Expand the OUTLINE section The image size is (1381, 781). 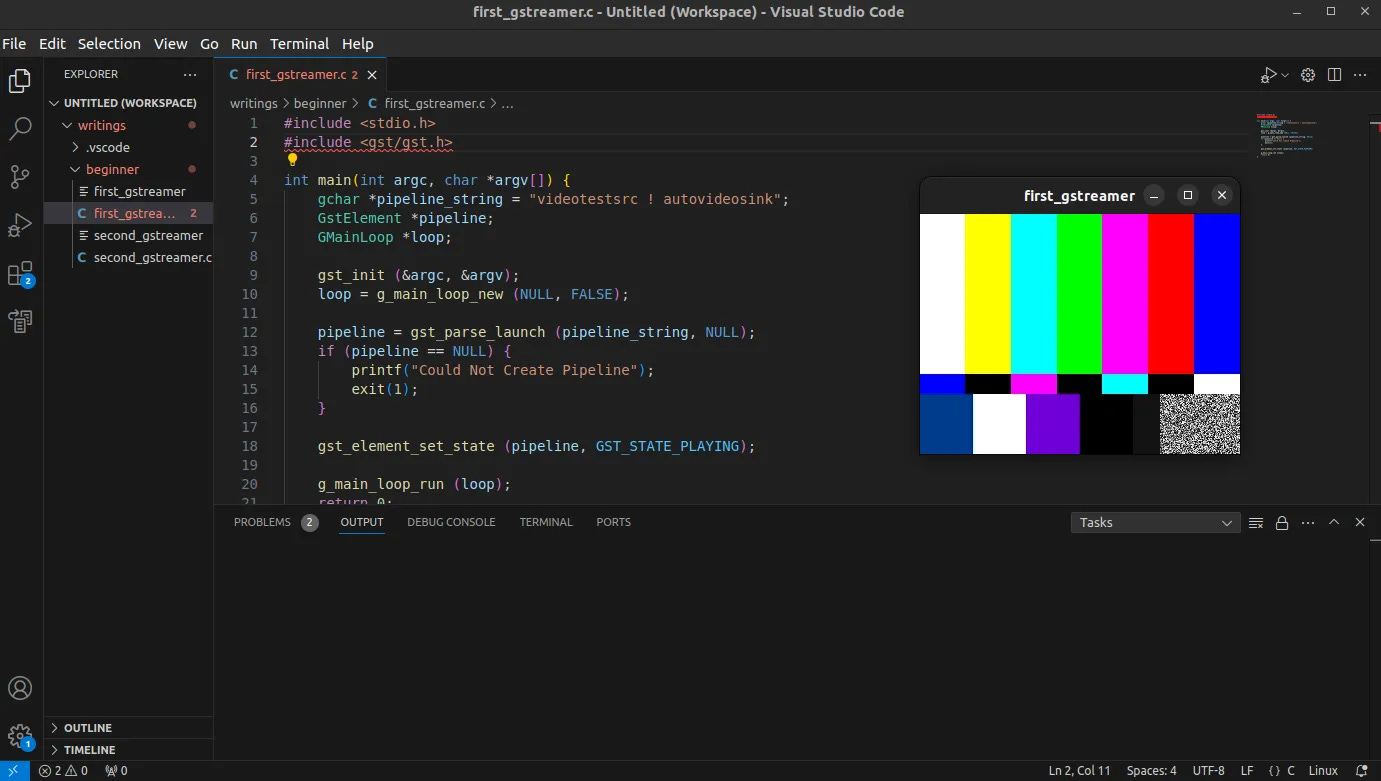pyautogui.click(x=129, y=728)
